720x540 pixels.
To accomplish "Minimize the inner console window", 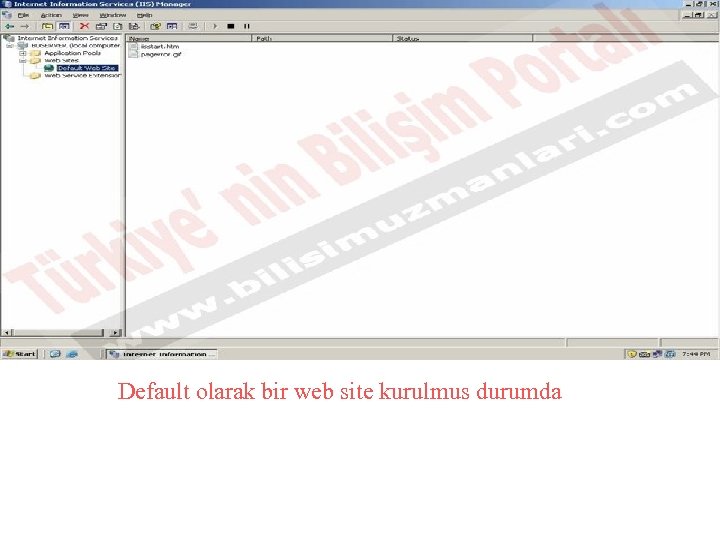I will 687,15.
